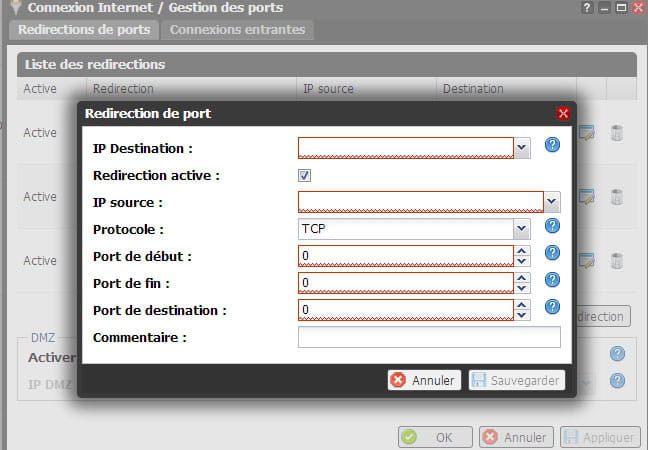
Task: Edit the second Active redirection row
Action: click(586, 197)
